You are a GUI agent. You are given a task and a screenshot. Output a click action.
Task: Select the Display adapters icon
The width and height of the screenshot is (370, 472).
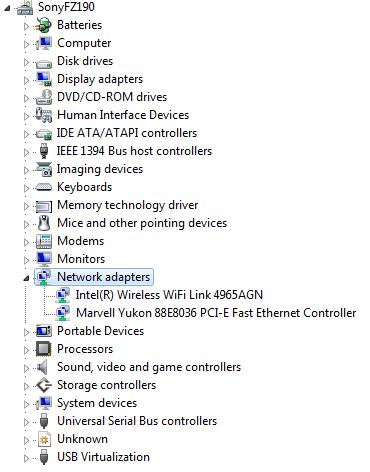click(44, 79)
